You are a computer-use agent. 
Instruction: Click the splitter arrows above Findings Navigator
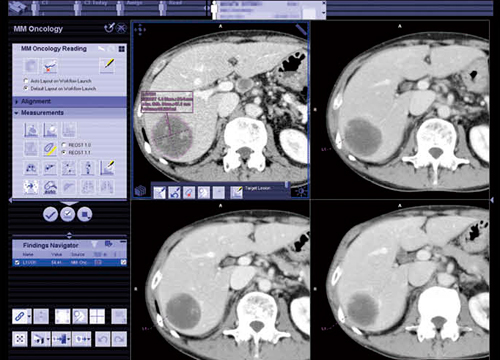(x=69, y=235)
